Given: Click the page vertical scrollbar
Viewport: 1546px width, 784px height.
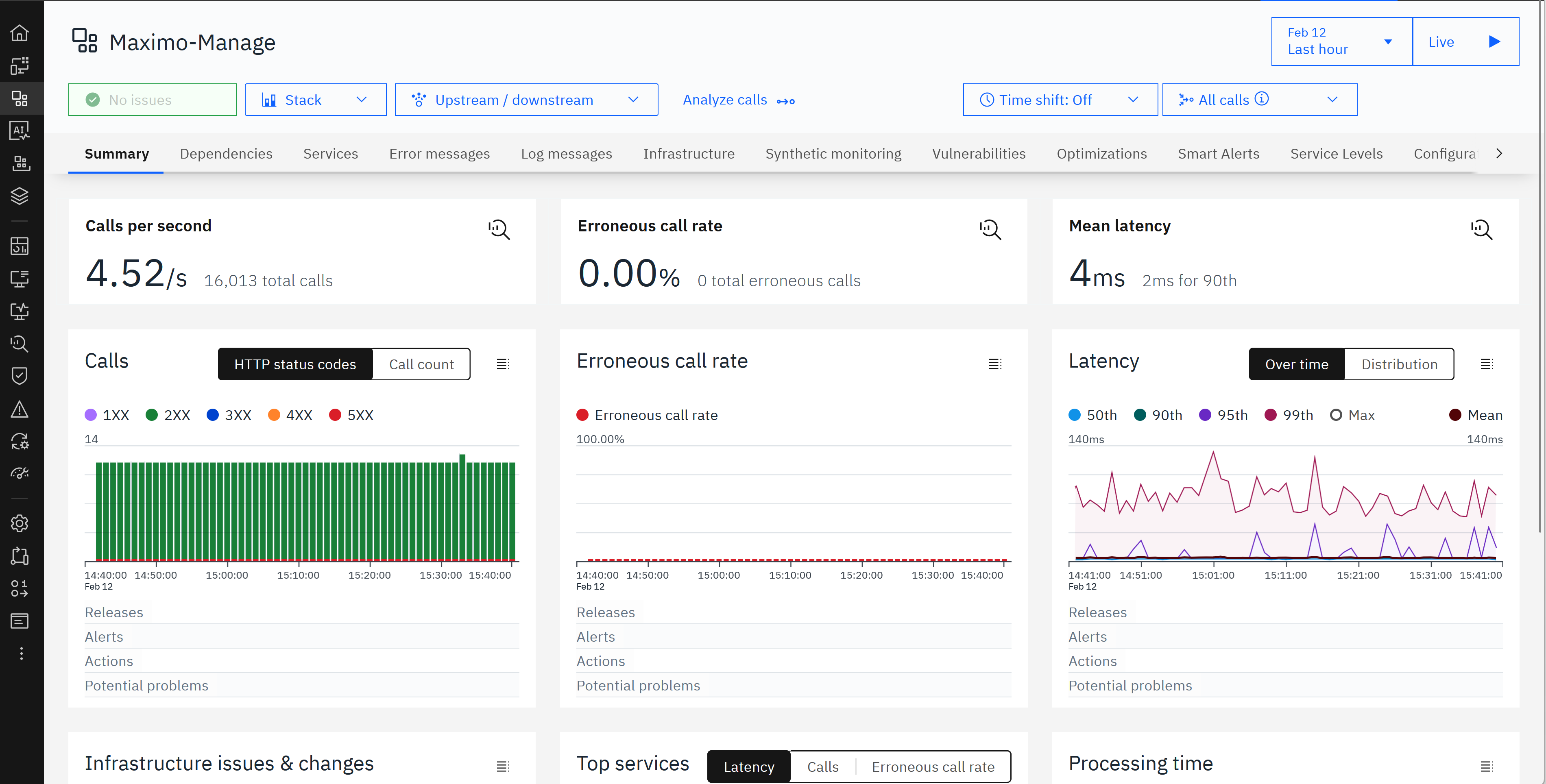Looking at the screenshot, I should coord(1541,267).
